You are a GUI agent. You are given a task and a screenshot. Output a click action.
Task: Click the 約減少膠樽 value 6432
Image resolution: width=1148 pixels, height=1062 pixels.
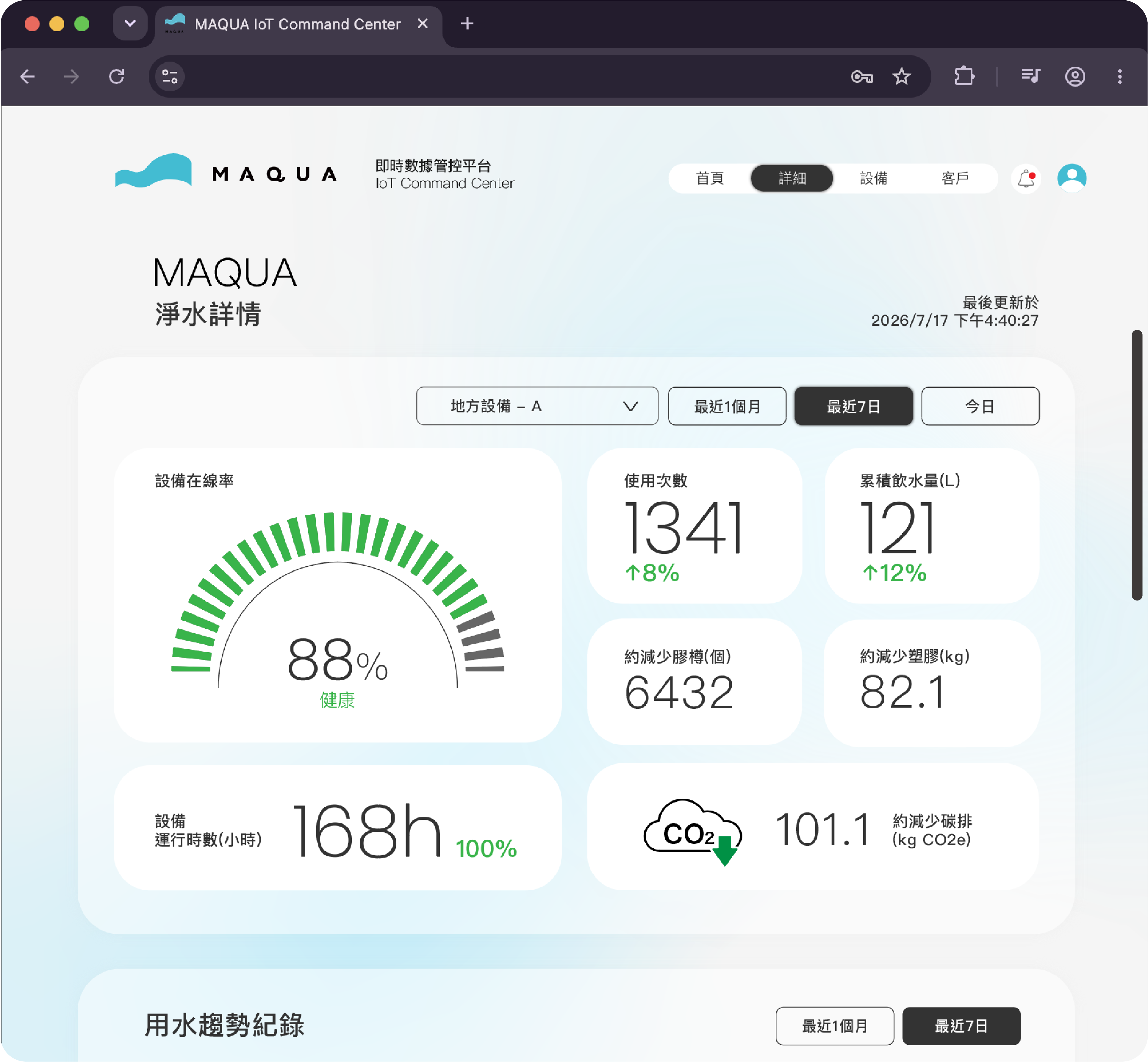679,692
